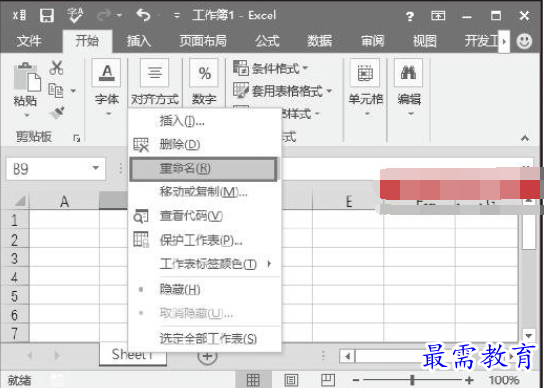Select row 5 header

pyautogui.click(x=15, y=296)
